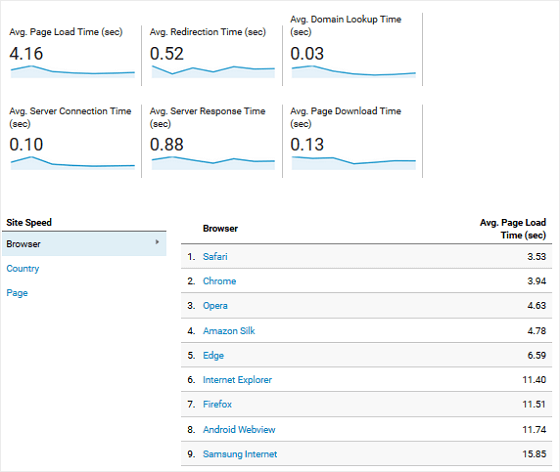Open the Safari browser link

[x=215, y=256]
